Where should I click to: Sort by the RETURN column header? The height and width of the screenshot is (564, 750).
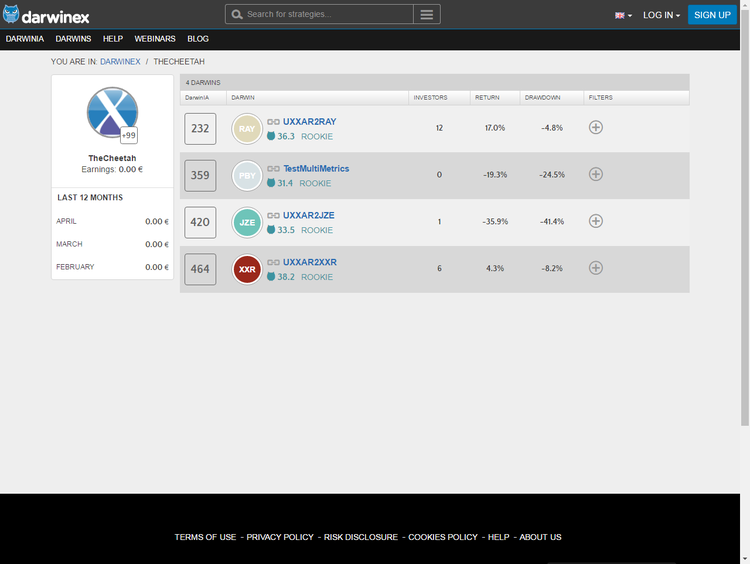(487, 98)
